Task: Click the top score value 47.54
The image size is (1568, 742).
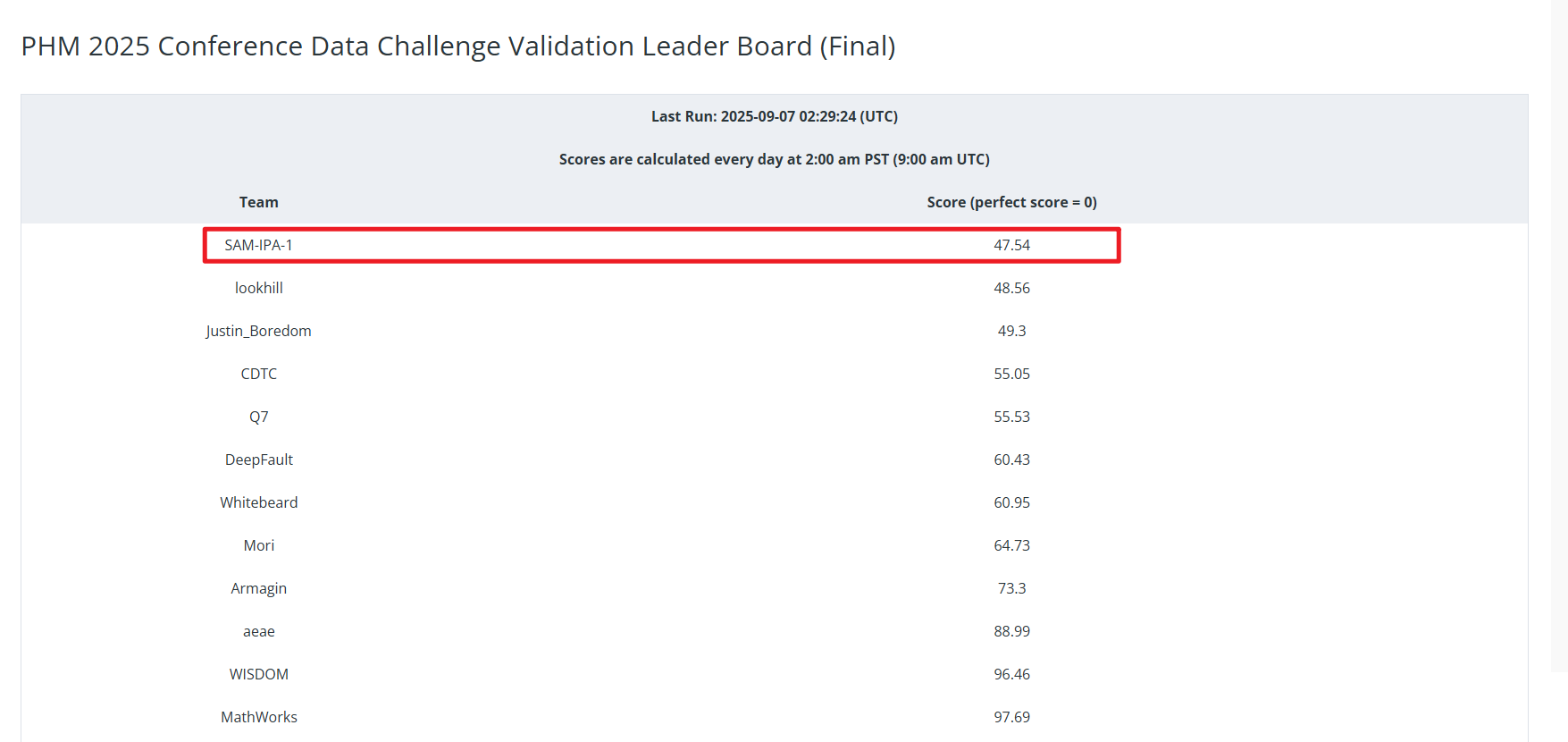Action: click(x=1011, y=245)
